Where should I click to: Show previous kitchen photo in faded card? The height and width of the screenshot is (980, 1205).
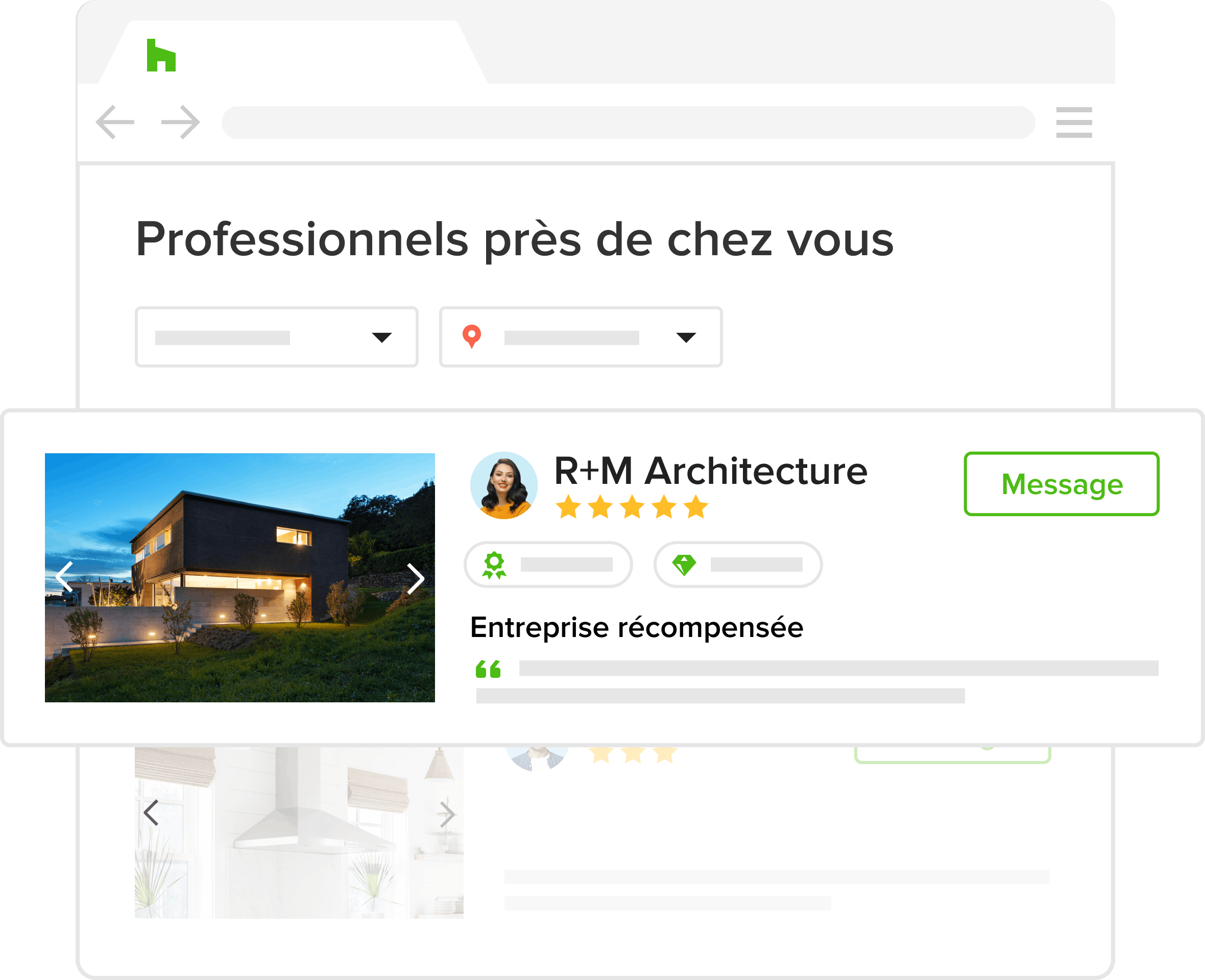tap(151, 813)
